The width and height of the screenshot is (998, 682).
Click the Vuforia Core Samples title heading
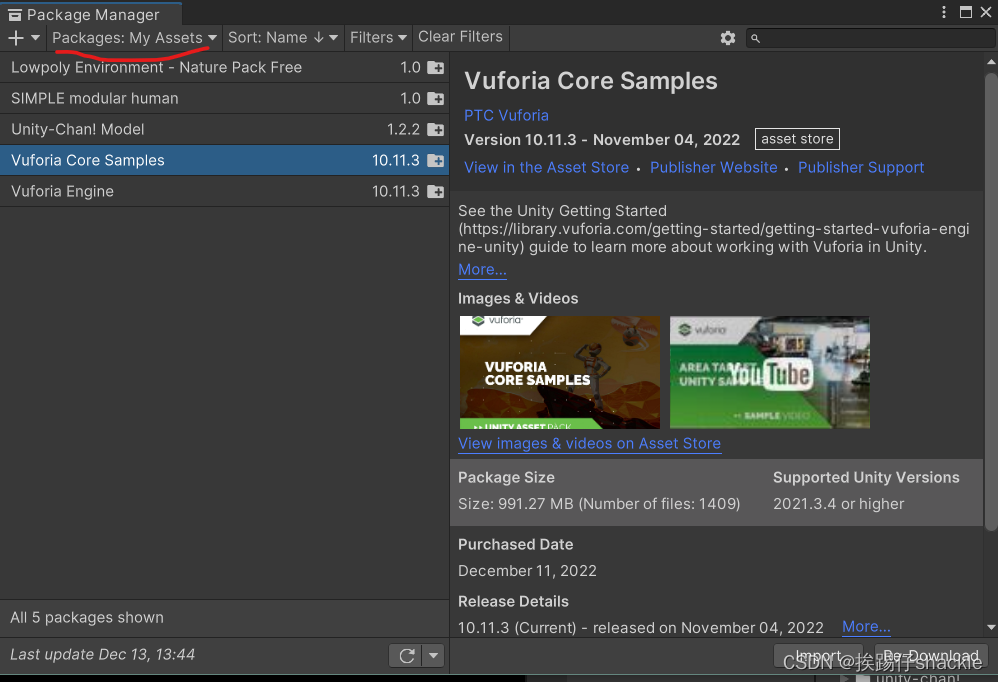pyautogui.click(x=591, y=81)
